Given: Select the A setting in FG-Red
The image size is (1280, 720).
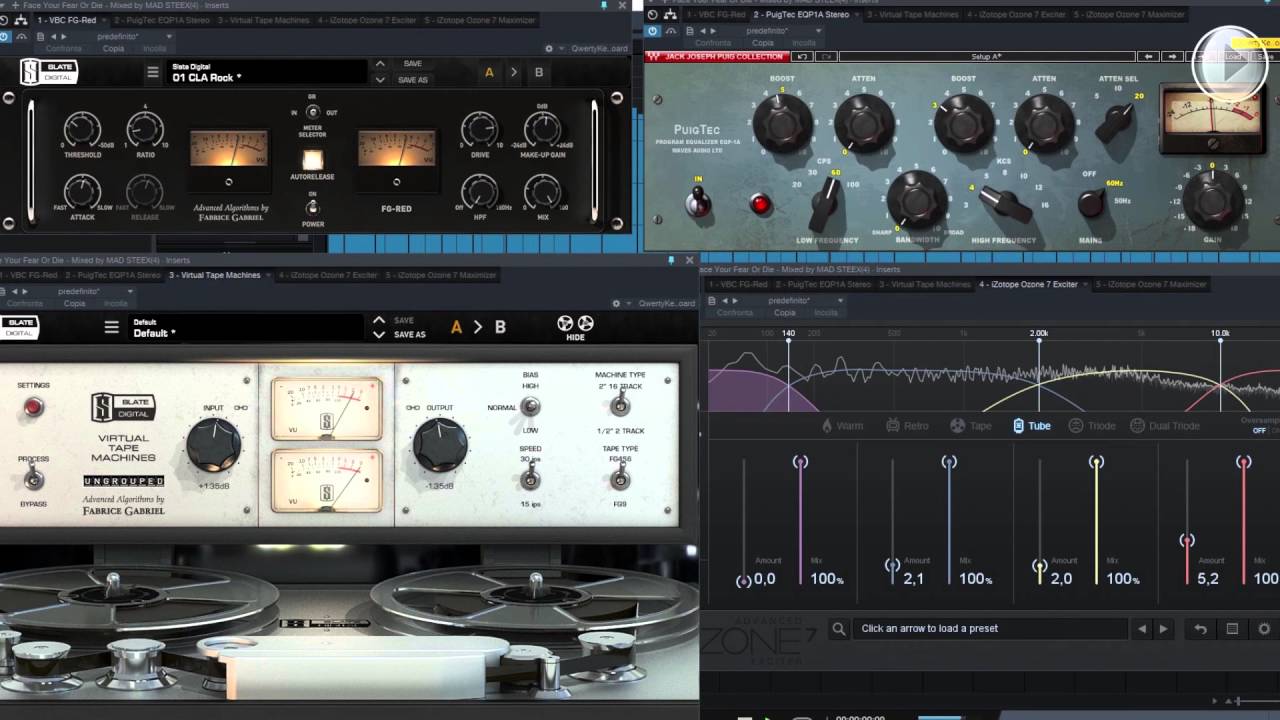Looking at the screenshot, I should point(489,72).
